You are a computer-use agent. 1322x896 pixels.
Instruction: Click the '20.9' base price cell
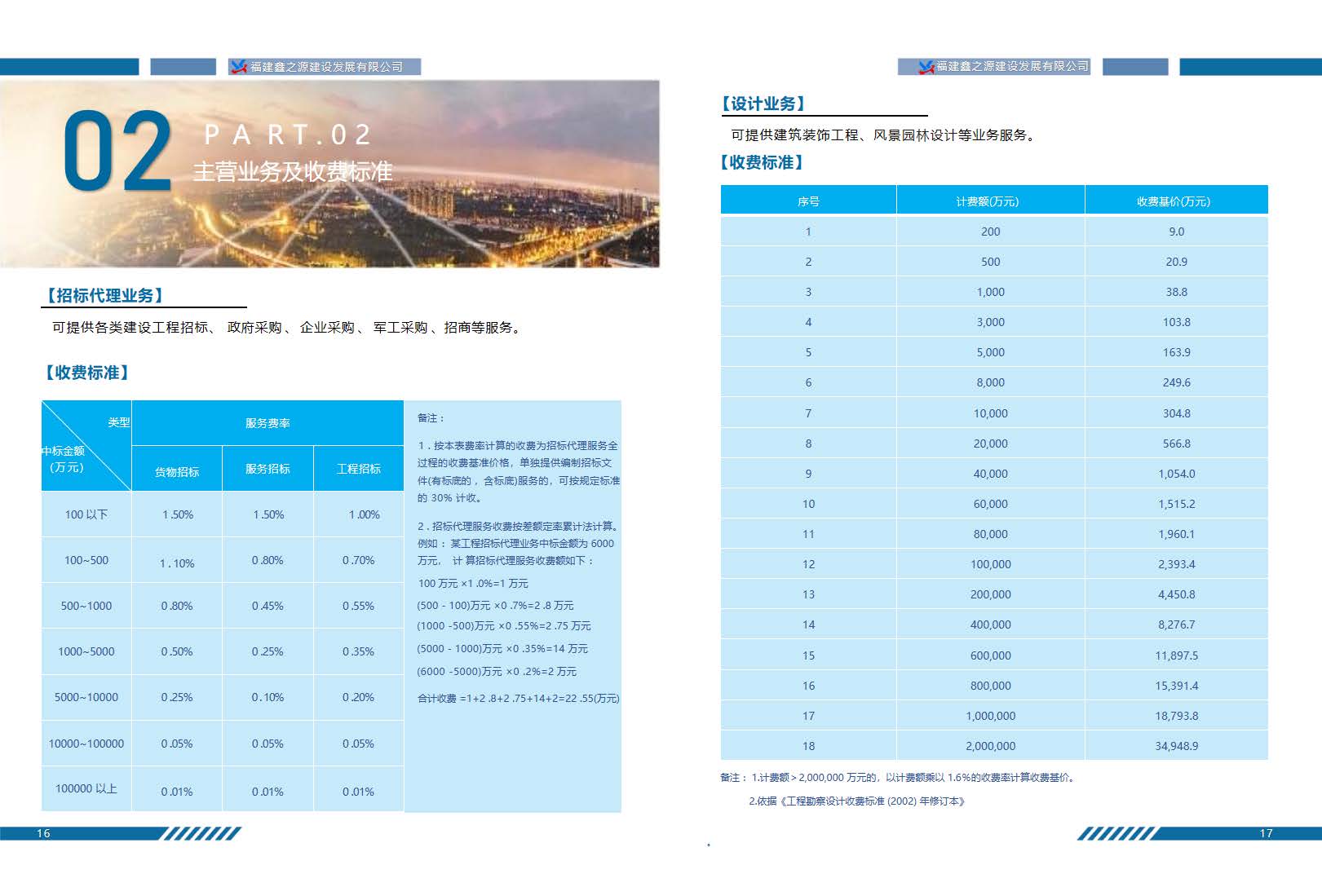pos(1176,262)
